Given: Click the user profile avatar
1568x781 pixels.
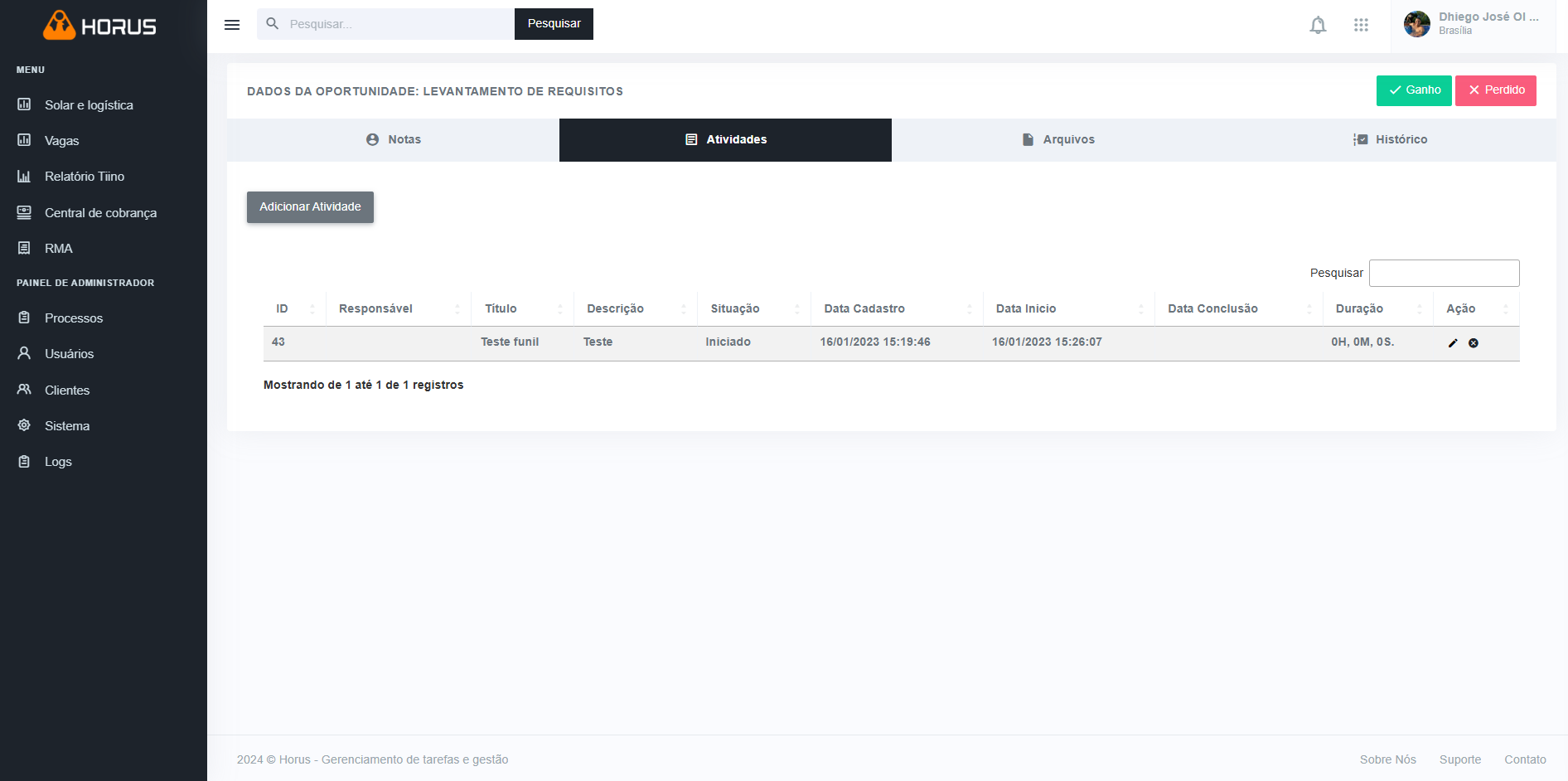Looking at the screenshot, I should 1416,24.
